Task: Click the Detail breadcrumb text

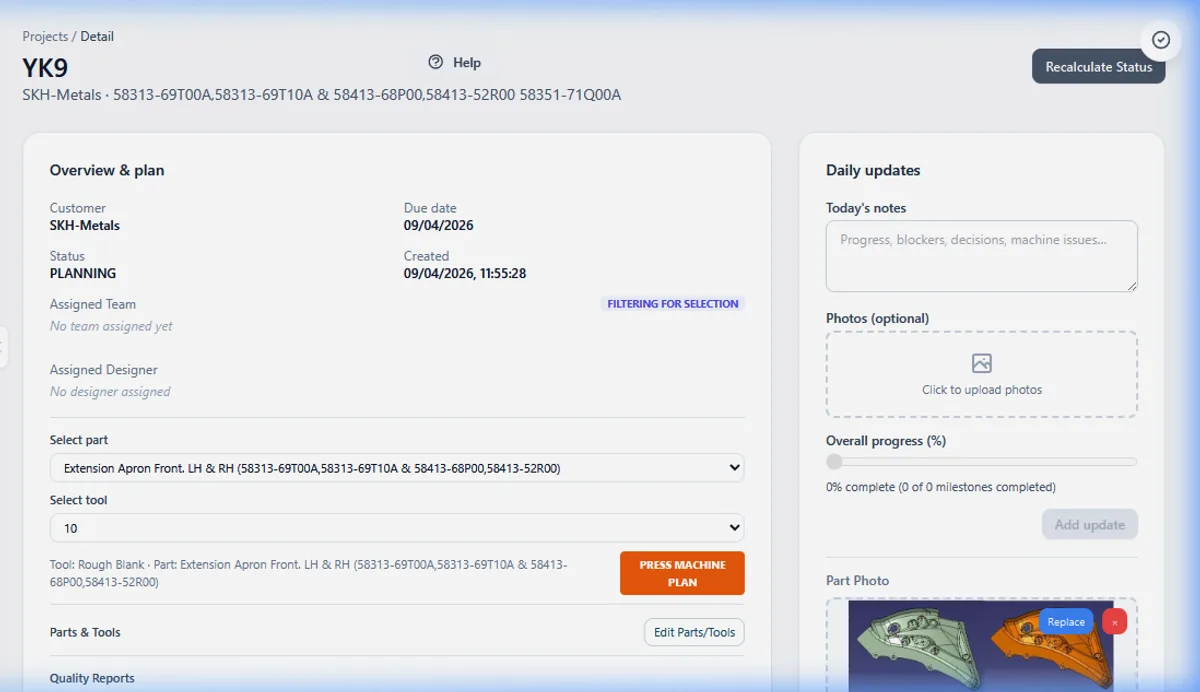Action: click(x=97, y=36)
